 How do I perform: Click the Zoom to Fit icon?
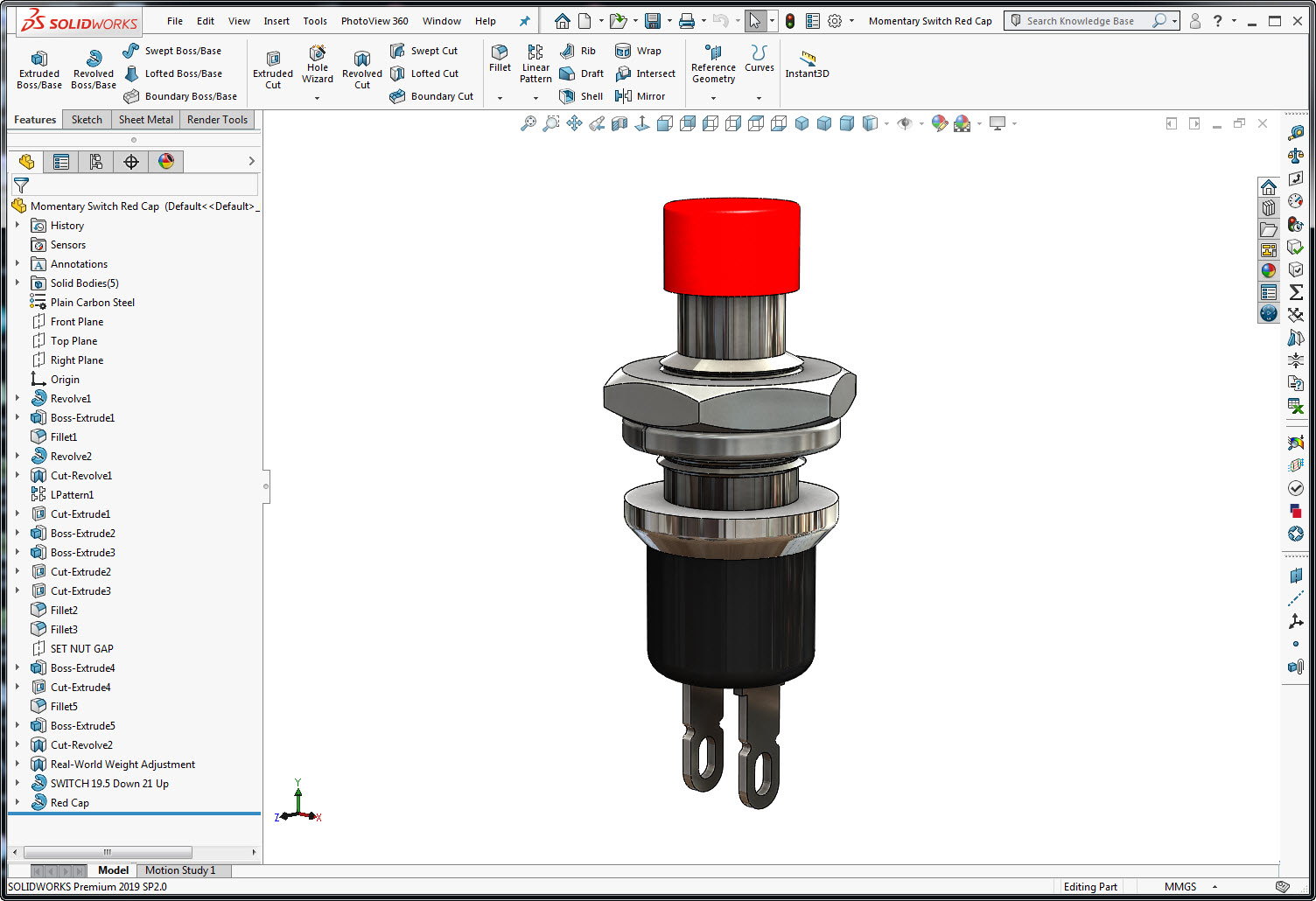point(528,123)
